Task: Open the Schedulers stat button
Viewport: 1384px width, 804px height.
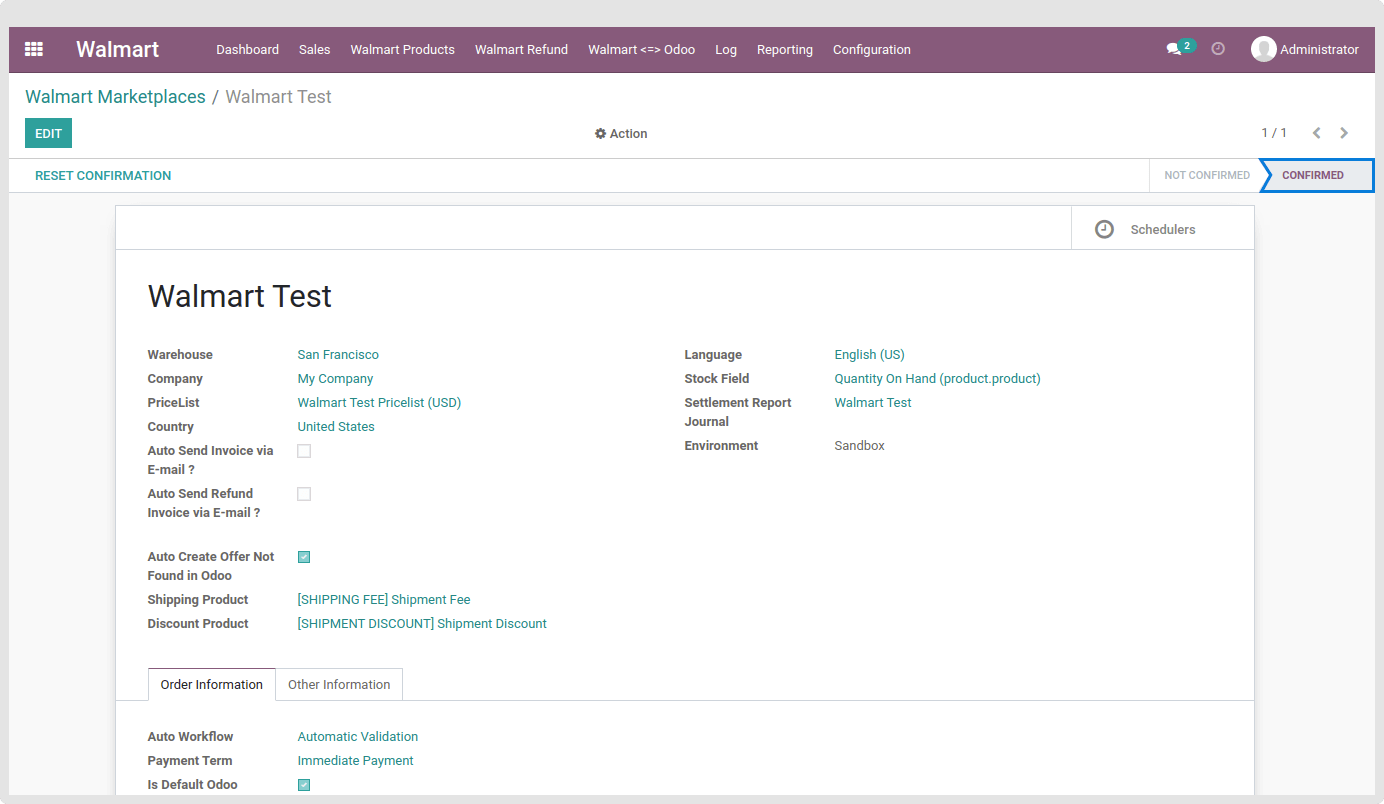Action: tap(1162, 229)
